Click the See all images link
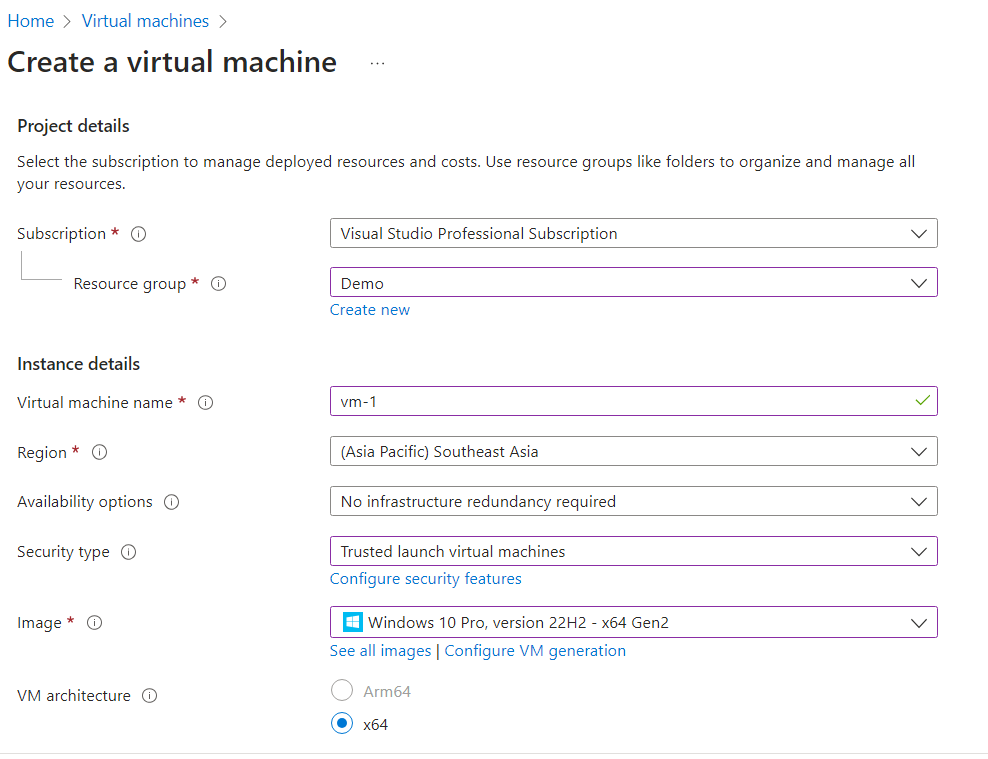988x759 pixels. tap(380, 650)
